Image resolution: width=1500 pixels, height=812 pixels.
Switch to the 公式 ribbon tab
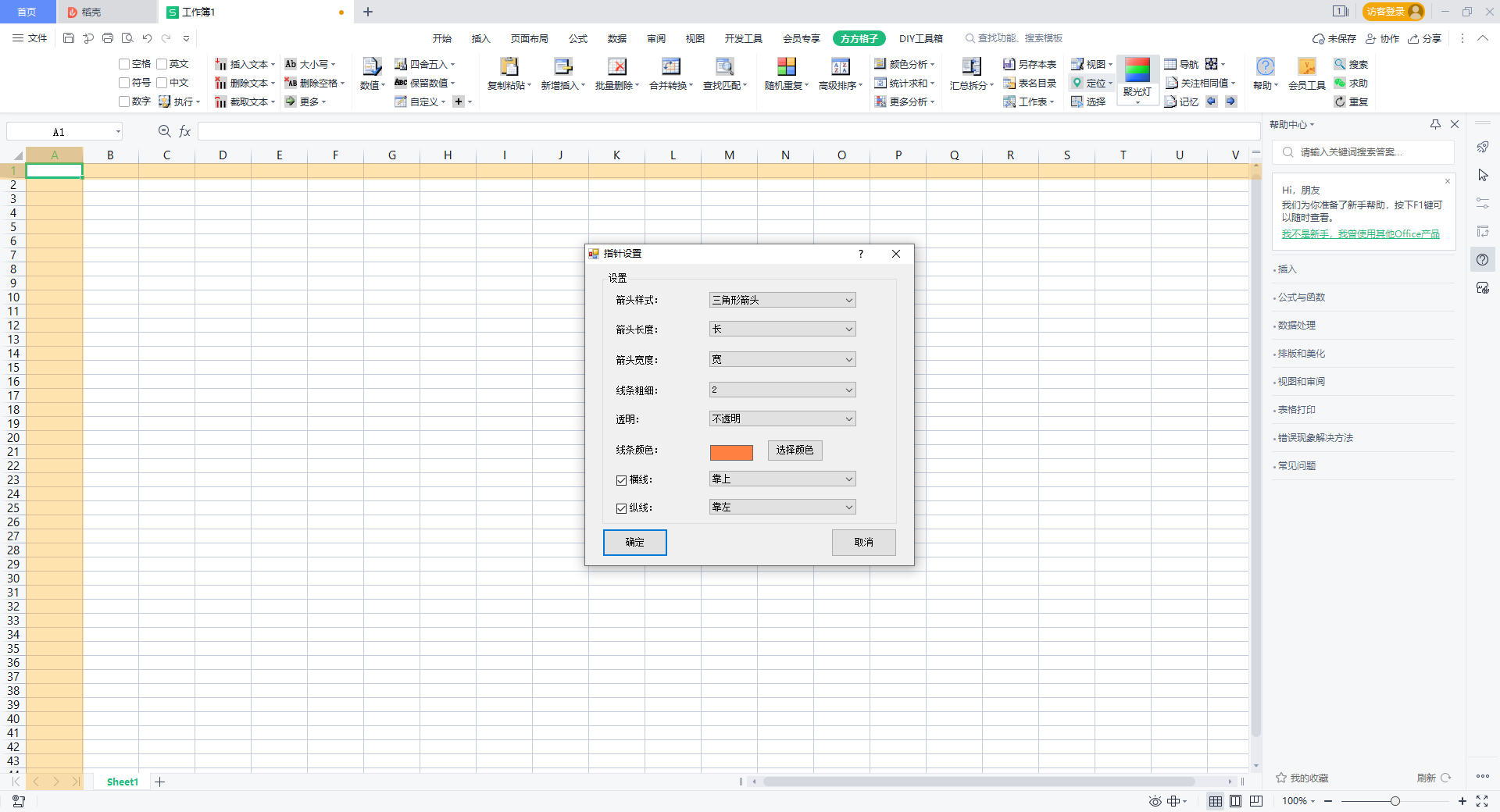click(x=577, y=38)
